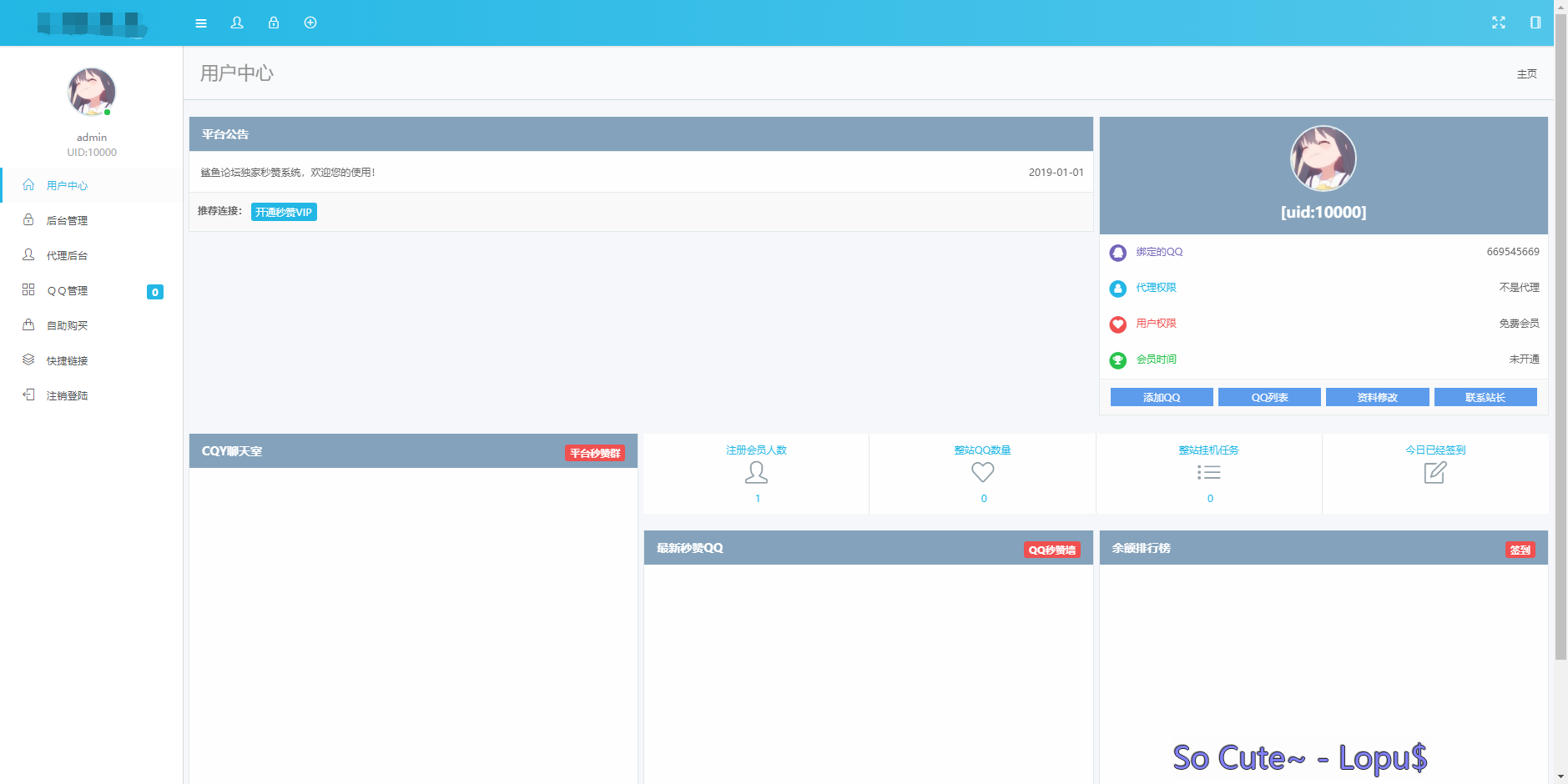Click the plus circle icon in top bar
Viewport: 1568px width, 784px height.
tap(310, 23)
